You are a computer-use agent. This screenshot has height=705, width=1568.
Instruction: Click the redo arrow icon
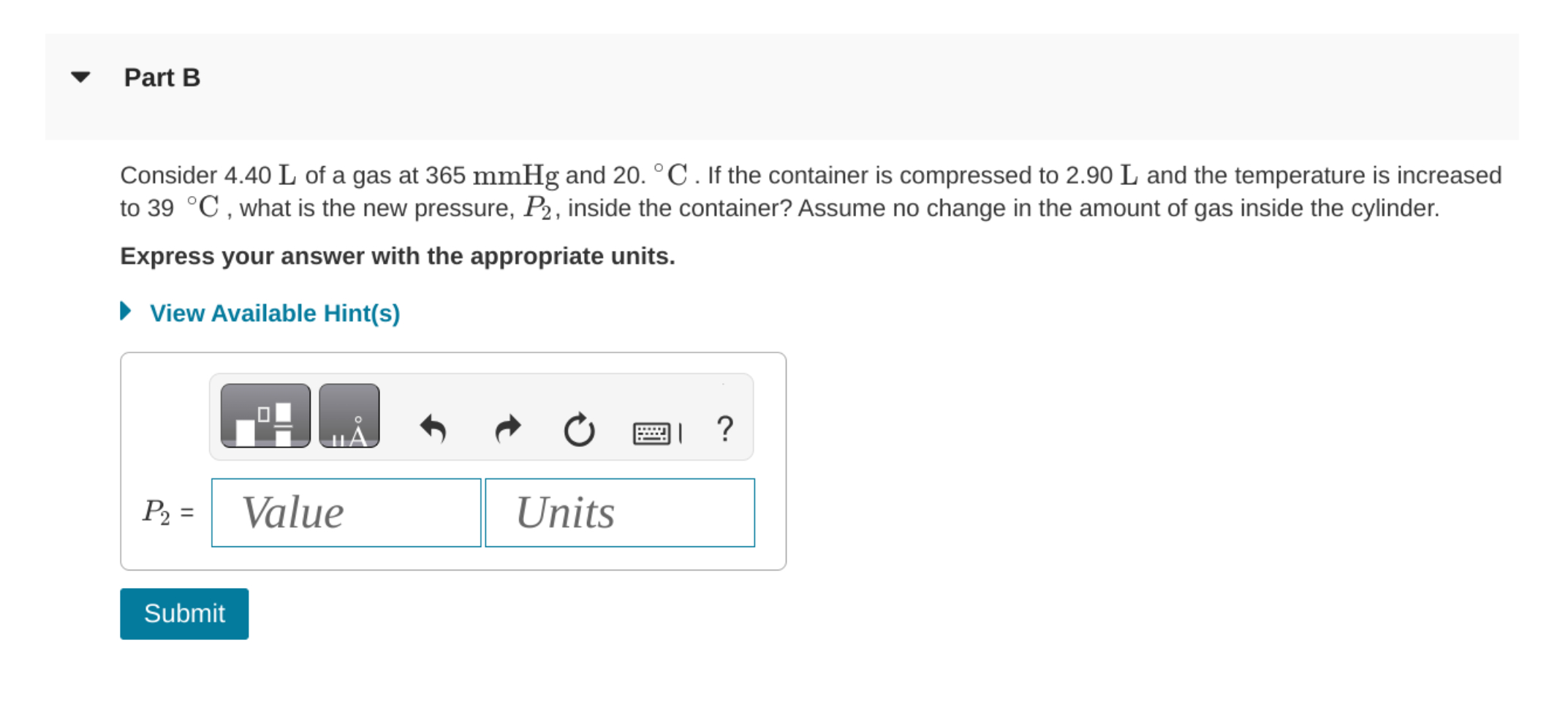(507, 430)
